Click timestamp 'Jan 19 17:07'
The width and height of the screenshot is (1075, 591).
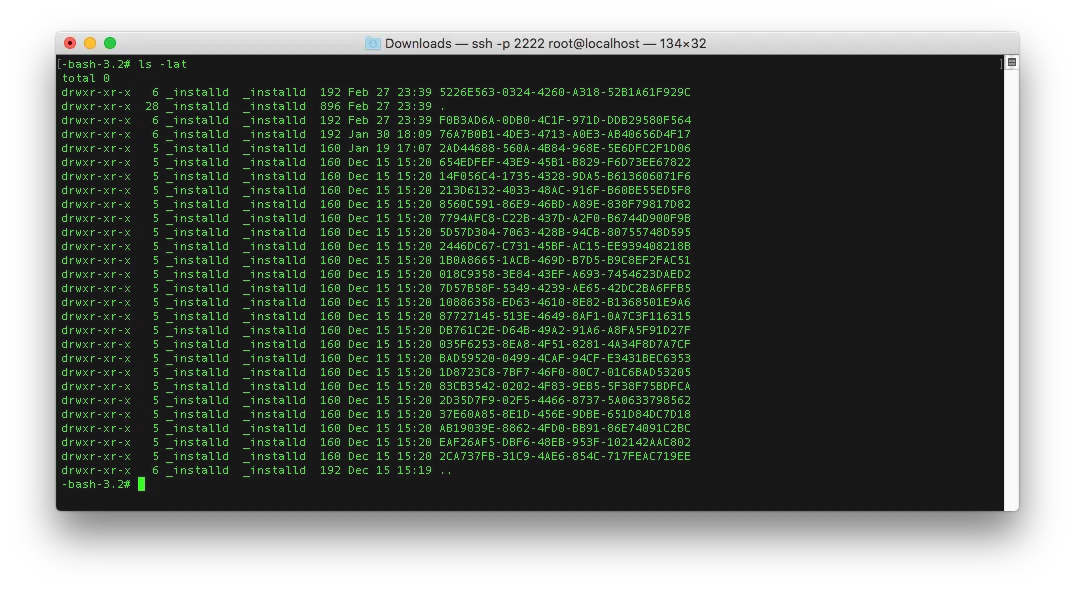(389, 148)
